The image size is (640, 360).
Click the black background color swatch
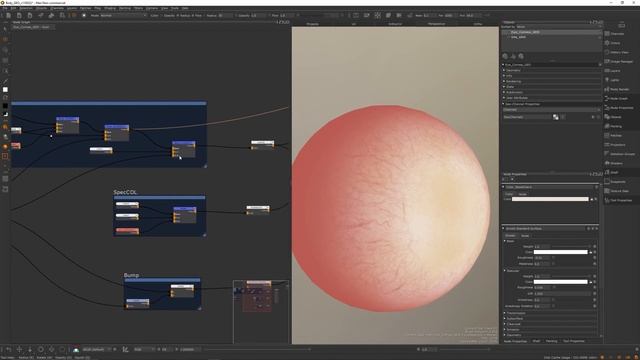point(5,106)
